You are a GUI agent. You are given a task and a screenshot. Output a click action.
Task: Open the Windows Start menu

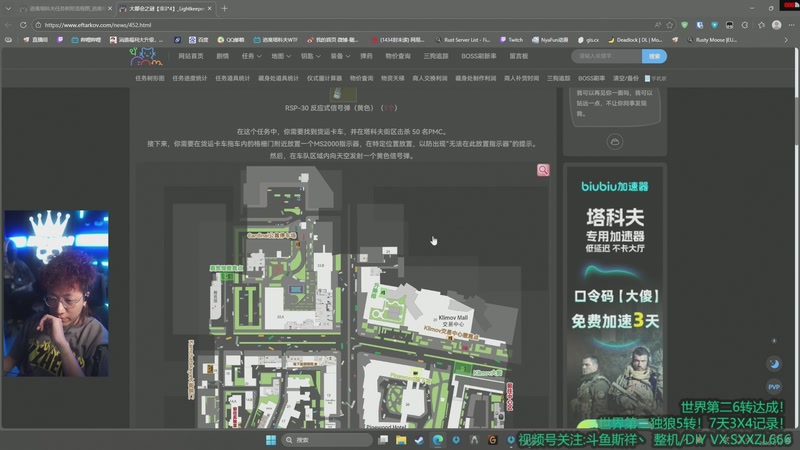(271, 440)
